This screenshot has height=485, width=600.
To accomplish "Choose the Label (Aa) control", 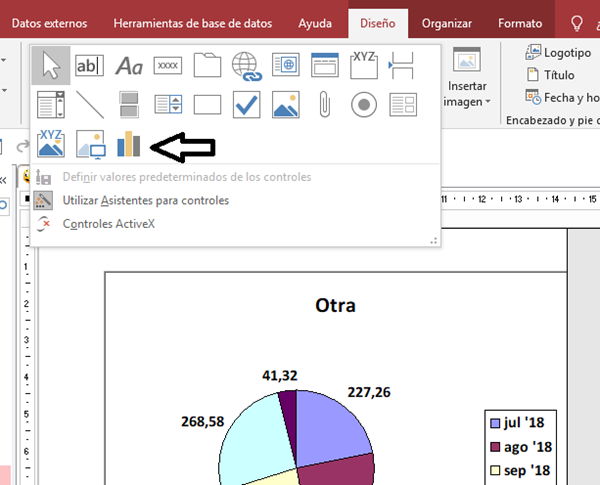I will pyautogui.click(x=129, y=66).
